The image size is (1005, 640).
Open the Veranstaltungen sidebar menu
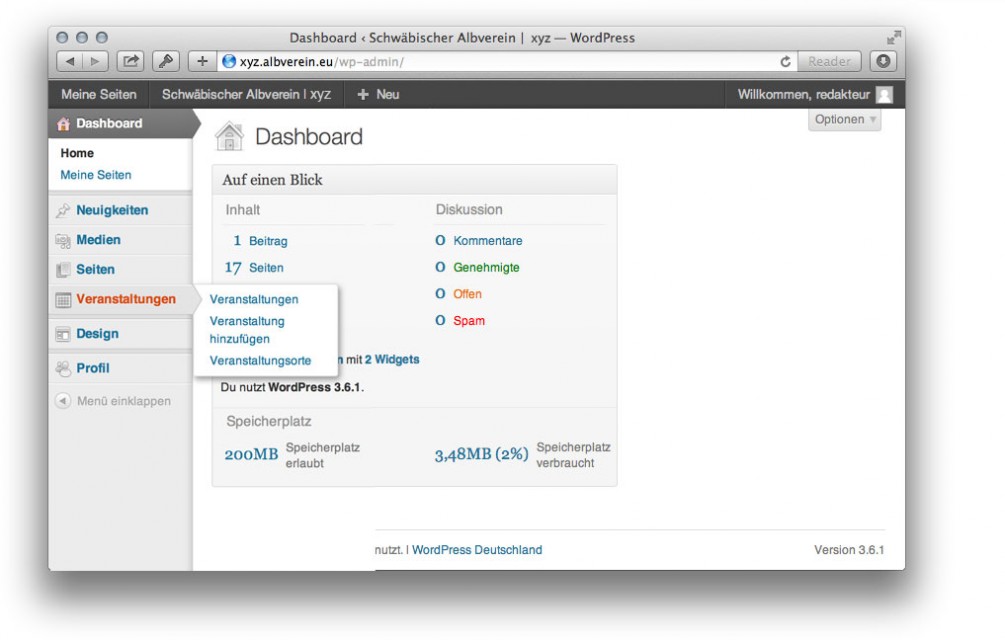pos(126,299)
